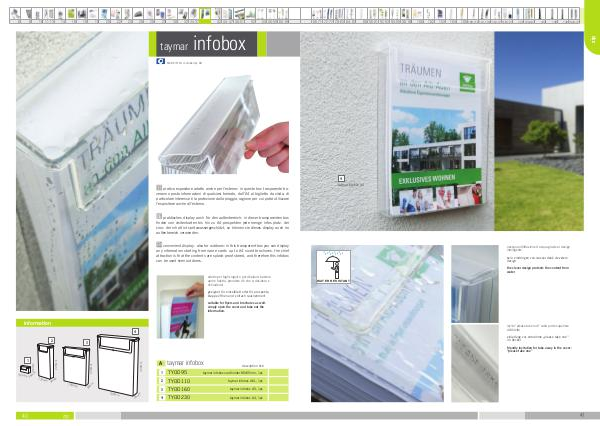The image size is (600, 426).
Task: Click the umbrella rain-protection icon
Action: (334, 267)
